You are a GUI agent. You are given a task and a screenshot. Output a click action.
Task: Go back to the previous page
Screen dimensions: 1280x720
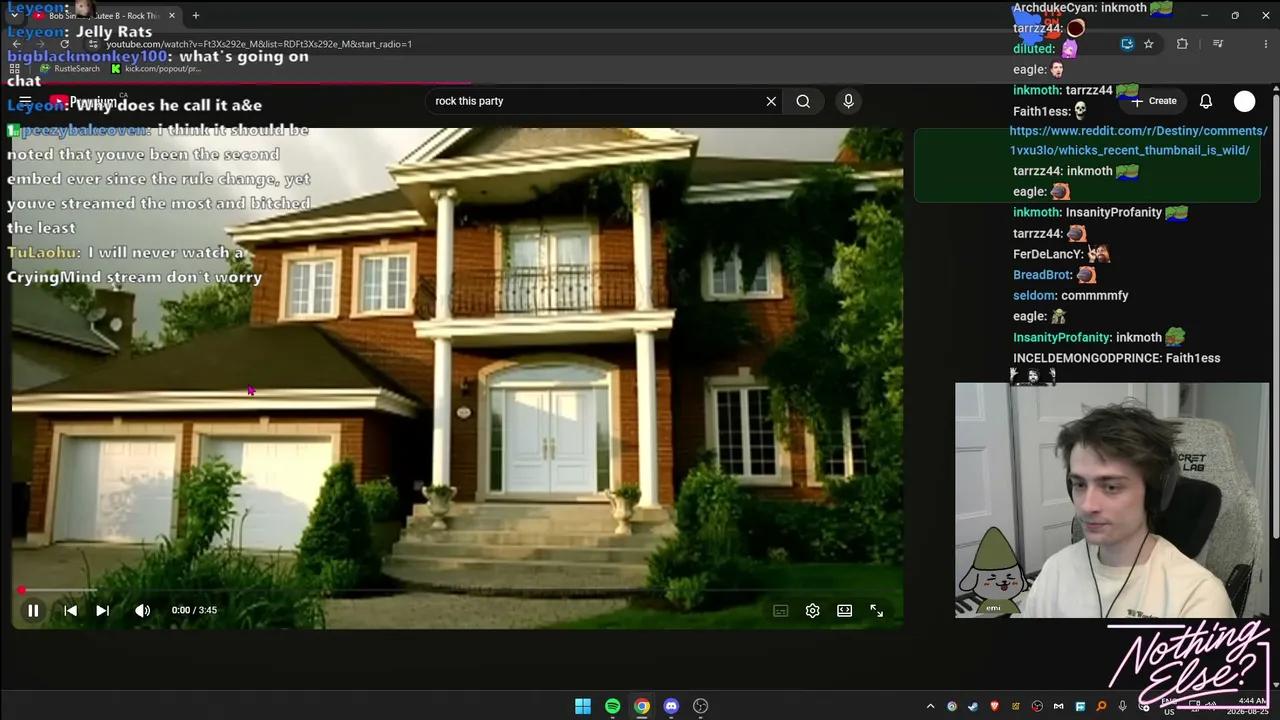[17, 44]
